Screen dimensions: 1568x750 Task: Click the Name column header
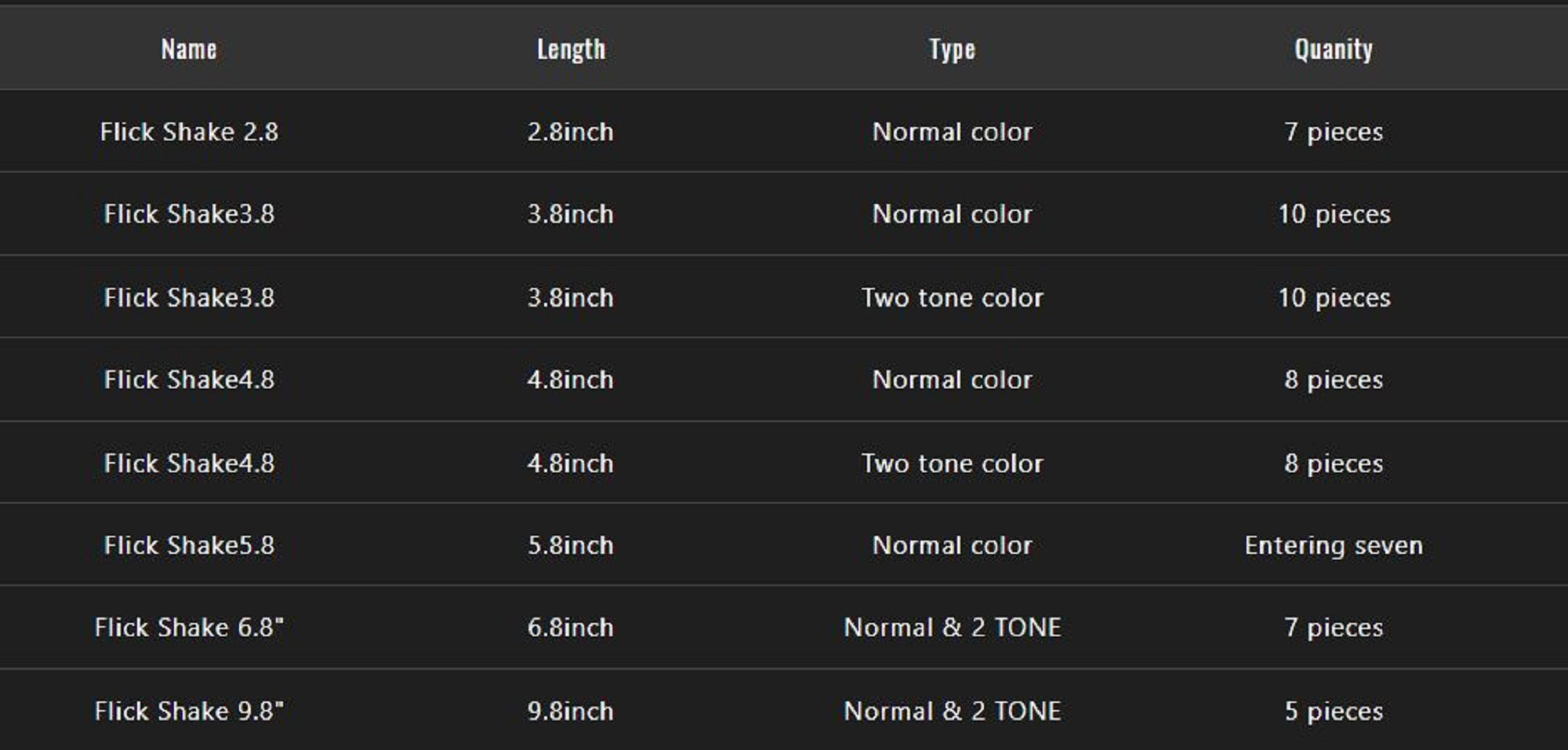coord(189,49)
